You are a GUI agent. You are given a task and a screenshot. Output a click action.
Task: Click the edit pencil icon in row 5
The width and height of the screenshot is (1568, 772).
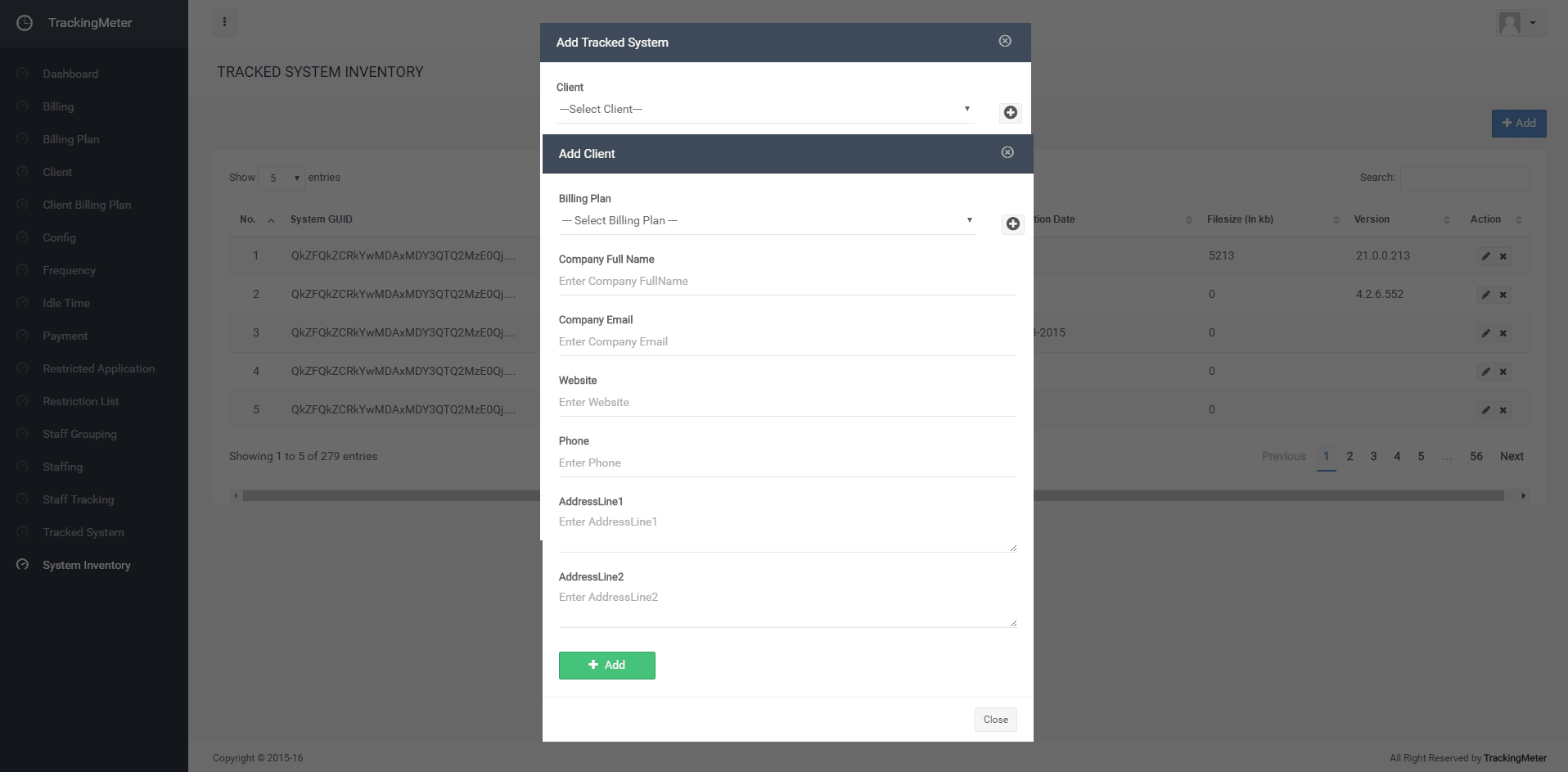click(1485, 410)
